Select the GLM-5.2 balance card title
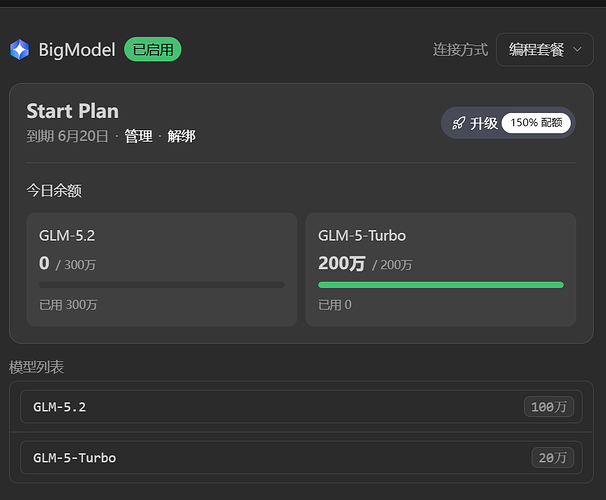 67,236
